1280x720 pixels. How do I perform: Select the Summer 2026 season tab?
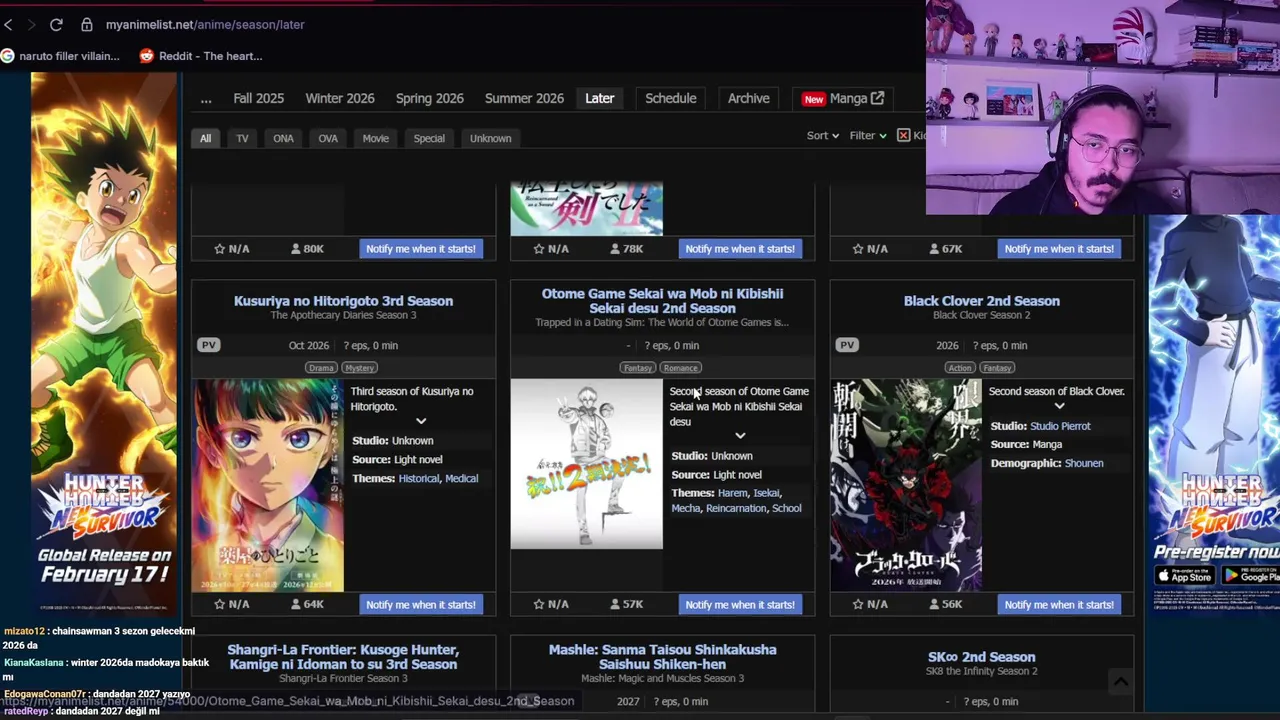[x=524, y=98]
